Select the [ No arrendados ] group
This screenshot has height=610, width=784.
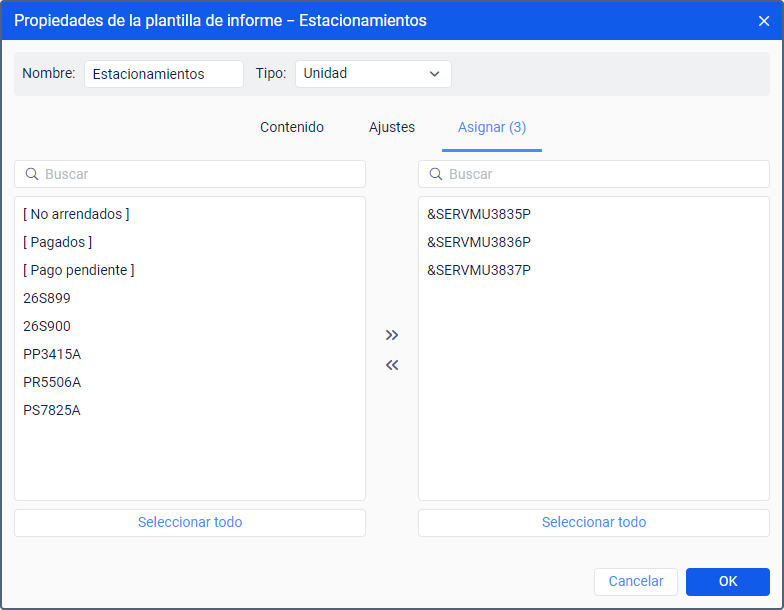pyautogui.click(x=76, y=214)
